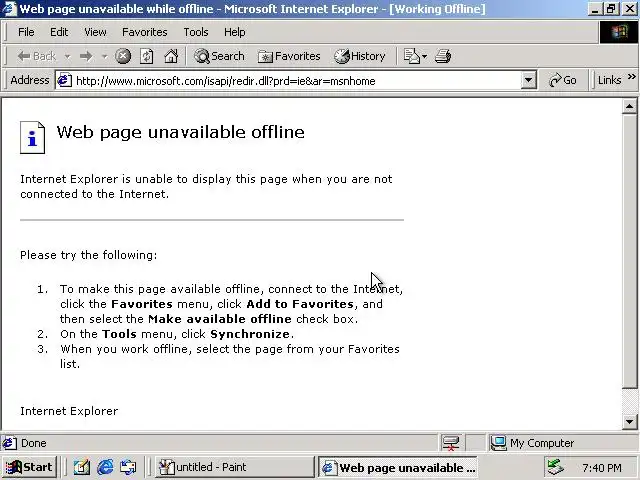Click the 7:40 PM clock
Screen dimensions: 640x480
tap(602, 467)
